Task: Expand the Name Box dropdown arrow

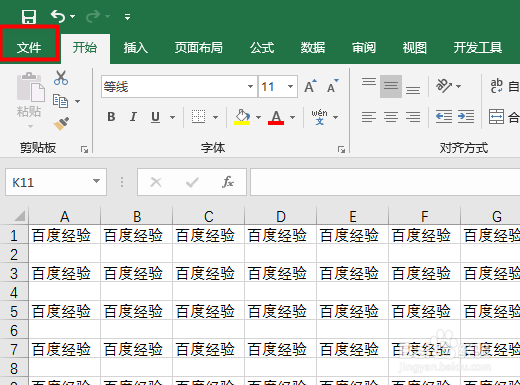Action: click(97, 181)
